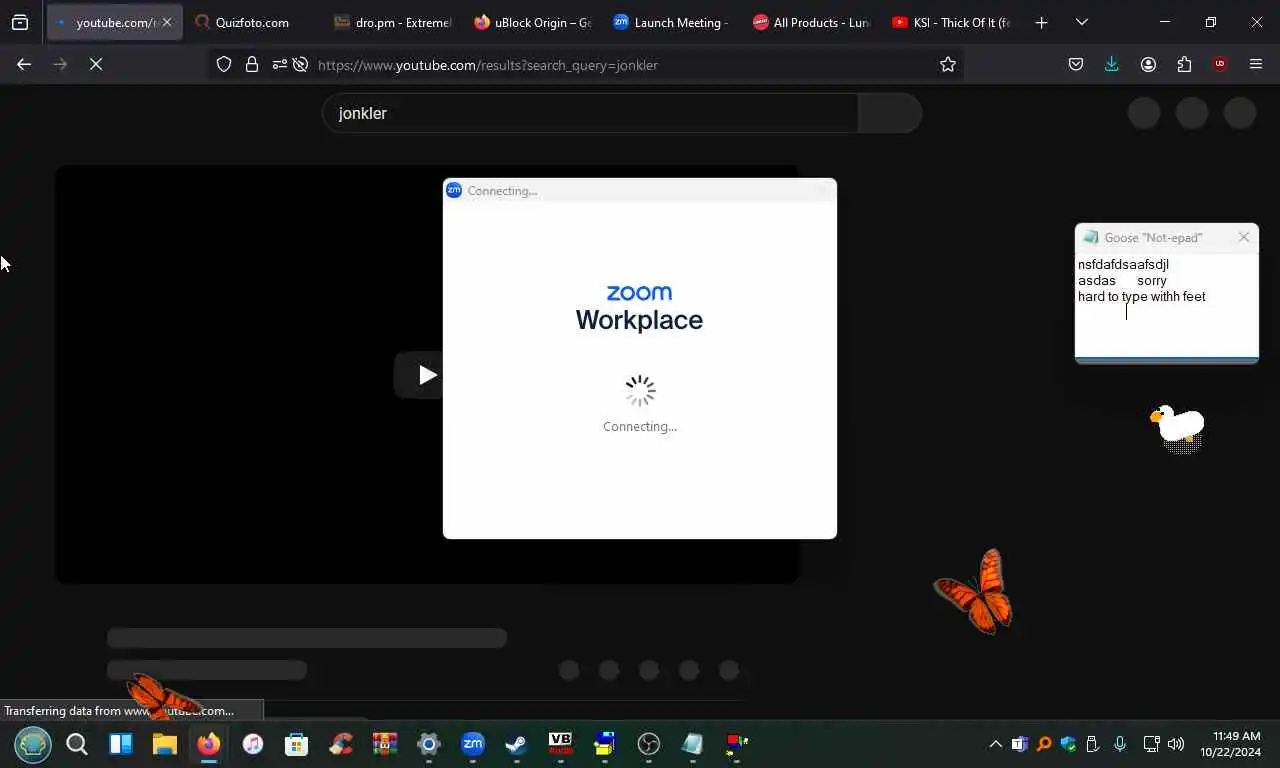This screenshot has height=768, width=1280.
Task: Open the Widgets taskbar icon
Action: (121, 744)
